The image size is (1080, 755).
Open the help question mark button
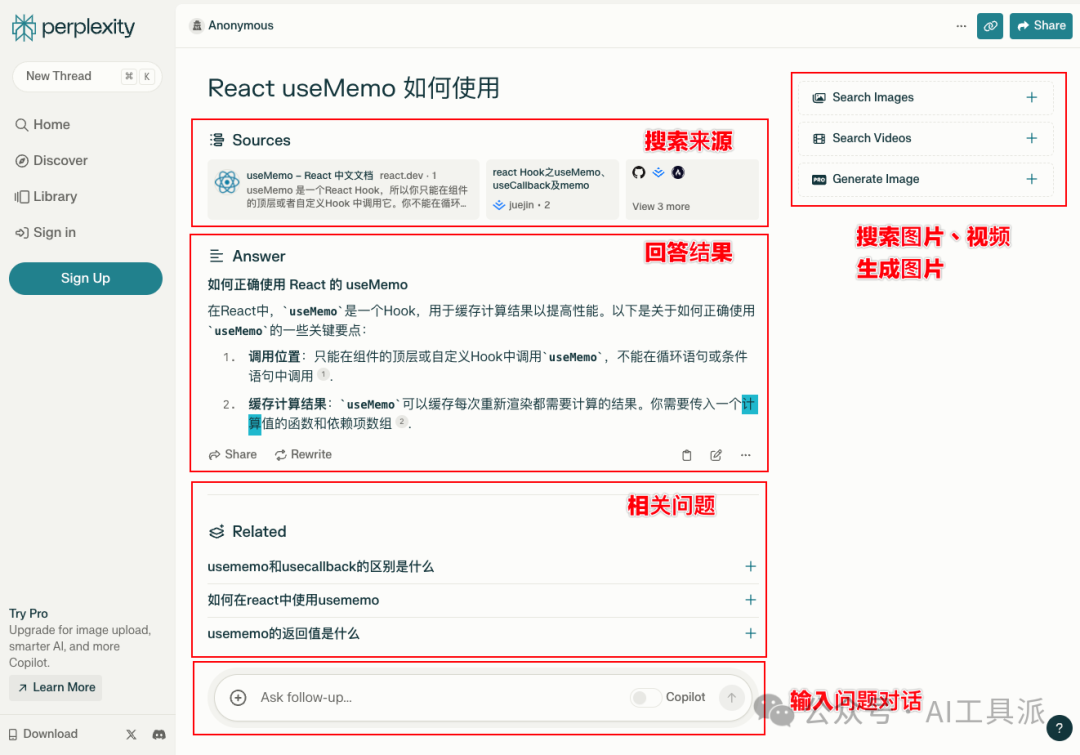click(x=1059, y=728)
